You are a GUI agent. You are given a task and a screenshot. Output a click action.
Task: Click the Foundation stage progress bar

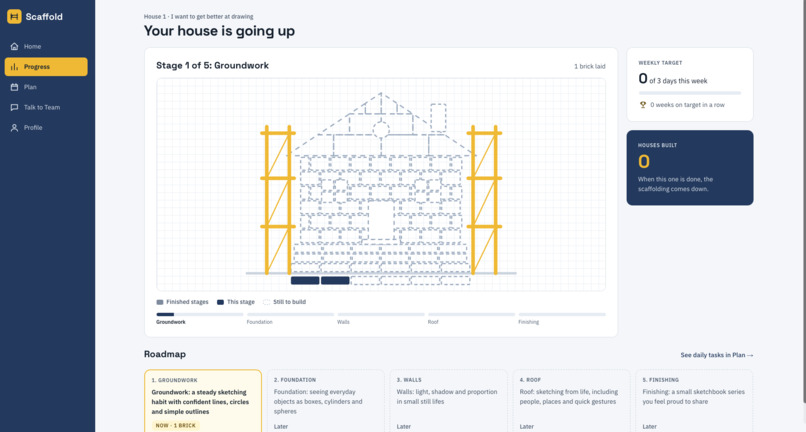coord(290,314)
